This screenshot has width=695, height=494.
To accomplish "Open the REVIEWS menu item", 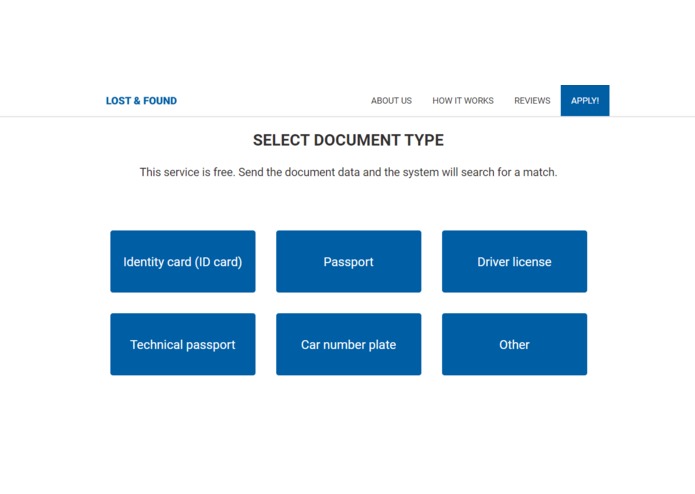I will coord(532,101).
